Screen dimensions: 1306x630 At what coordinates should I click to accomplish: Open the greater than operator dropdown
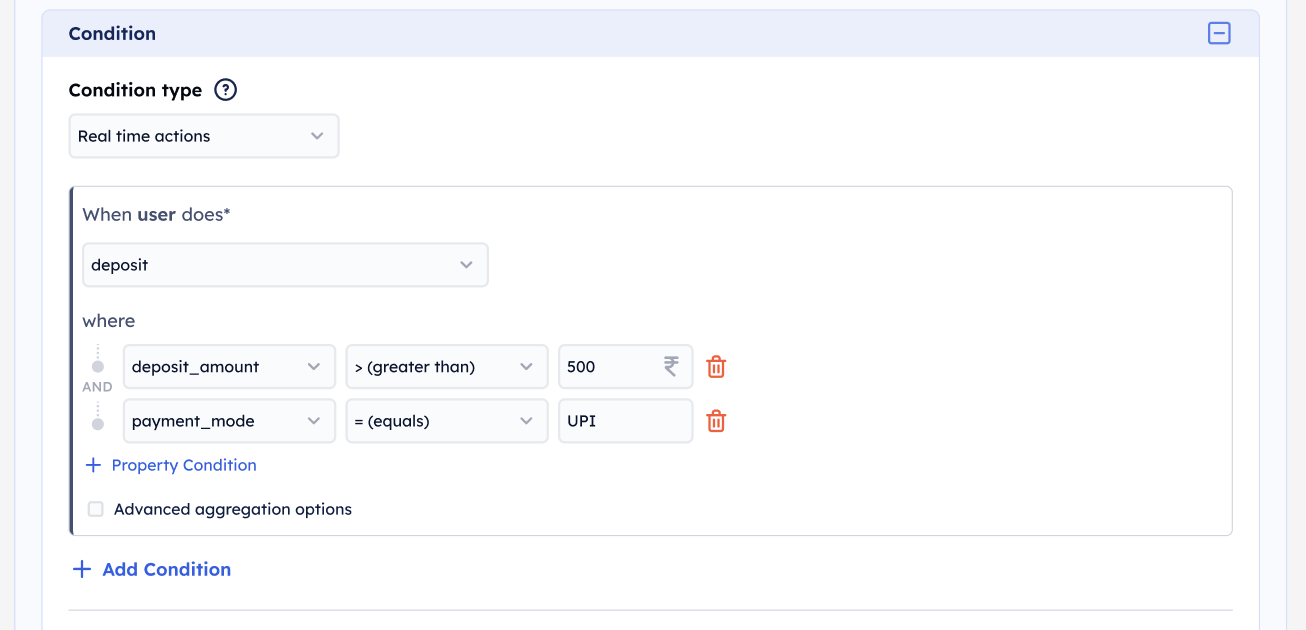click(x=446, y=367)
